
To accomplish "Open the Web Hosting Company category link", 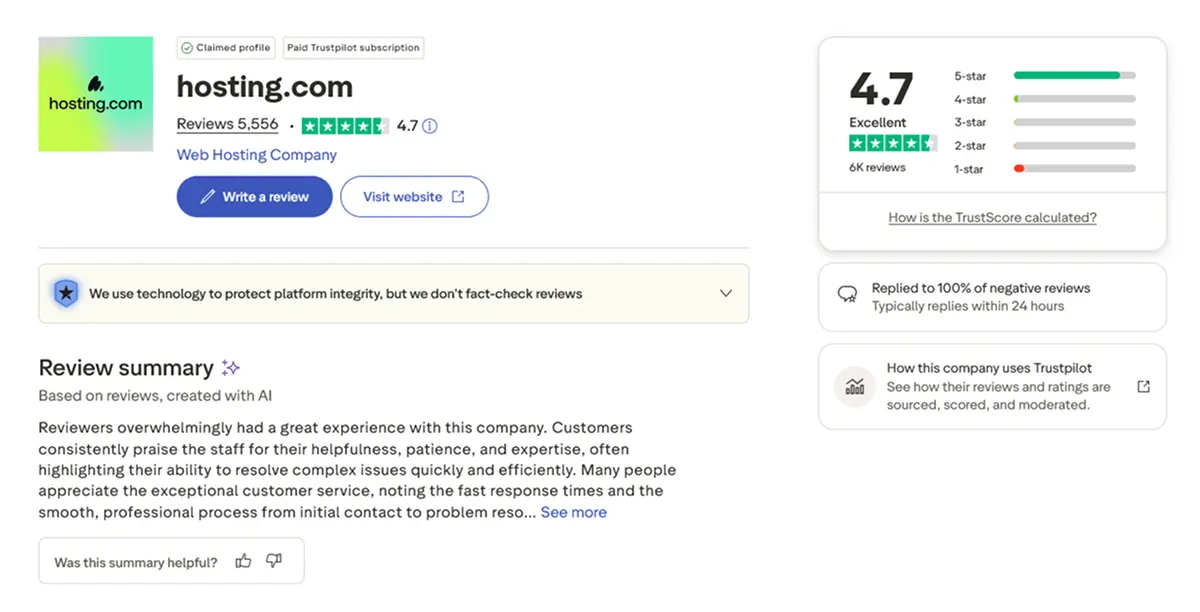I will [256, 154].
